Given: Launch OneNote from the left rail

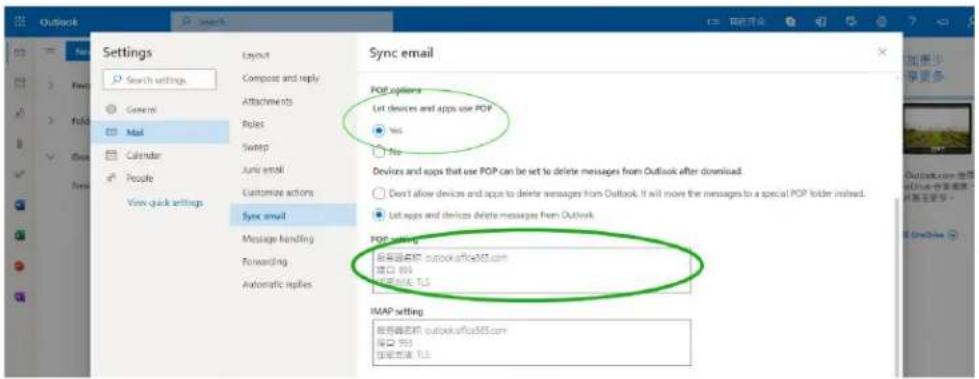Looking at the screenshot, I should (19, 297).
